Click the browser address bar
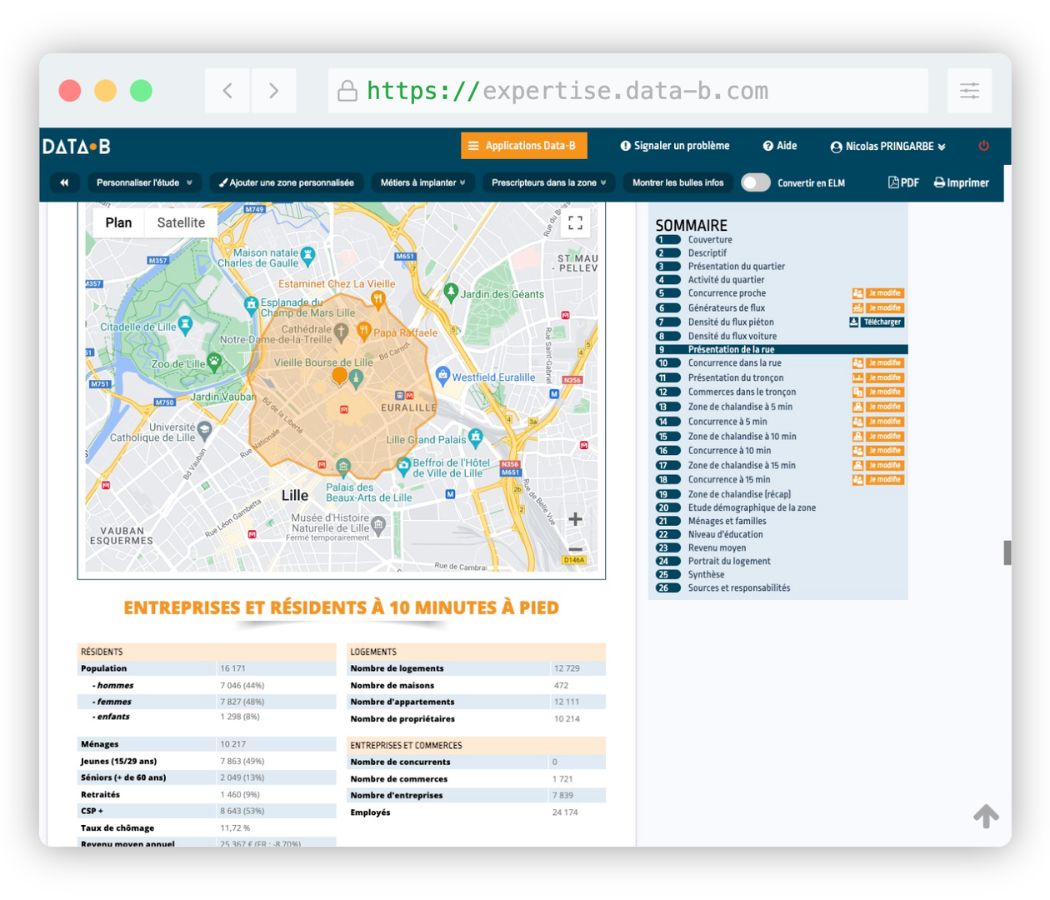 pyautogui.click(x=628, y=91)
